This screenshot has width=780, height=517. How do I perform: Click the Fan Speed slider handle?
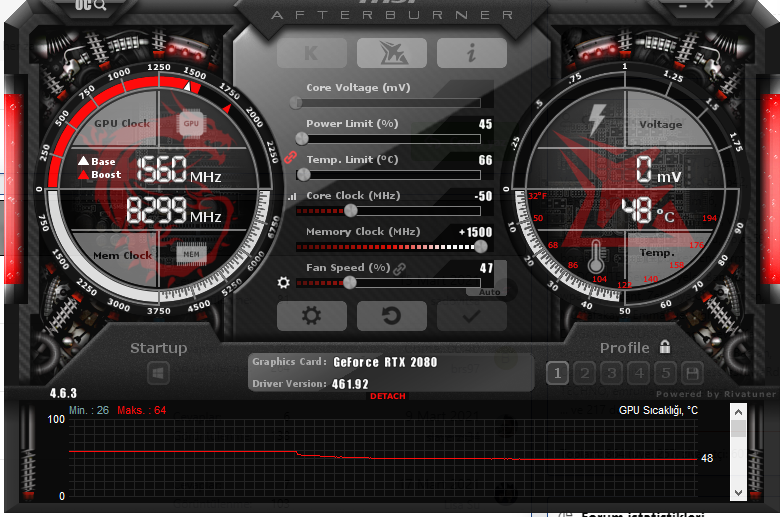tap(350, 283)
